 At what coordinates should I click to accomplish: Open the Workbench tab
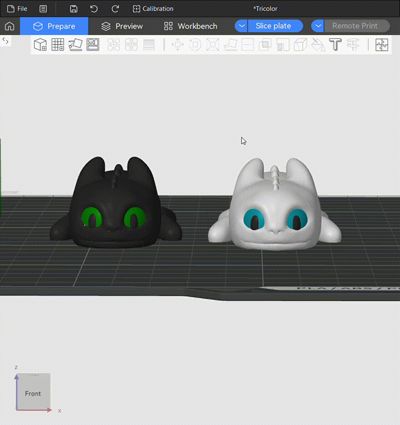pyautogui.click(x=191, y=26)
